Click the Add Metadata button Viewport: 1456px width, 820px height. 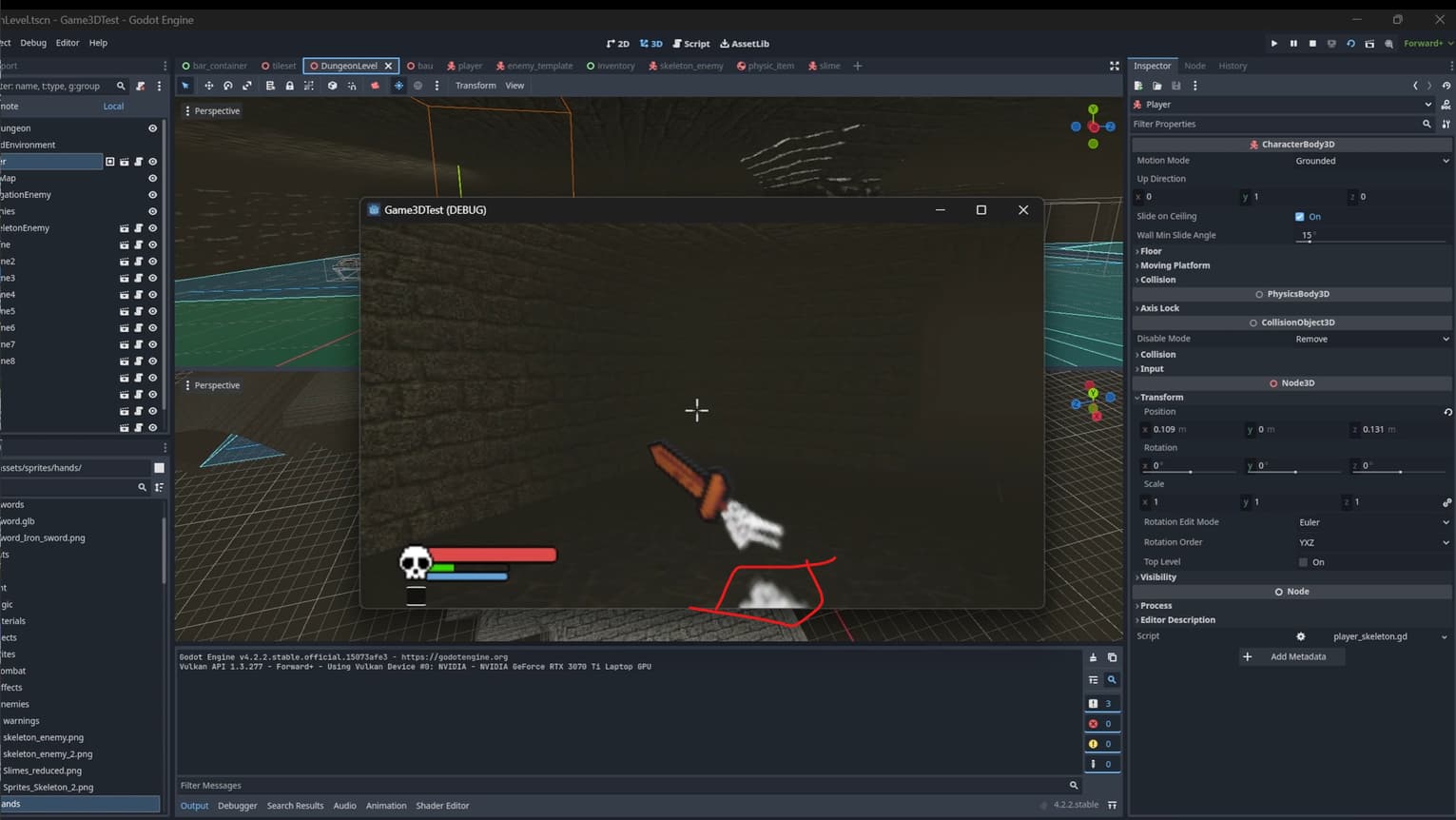click(x=1291, y=656)
